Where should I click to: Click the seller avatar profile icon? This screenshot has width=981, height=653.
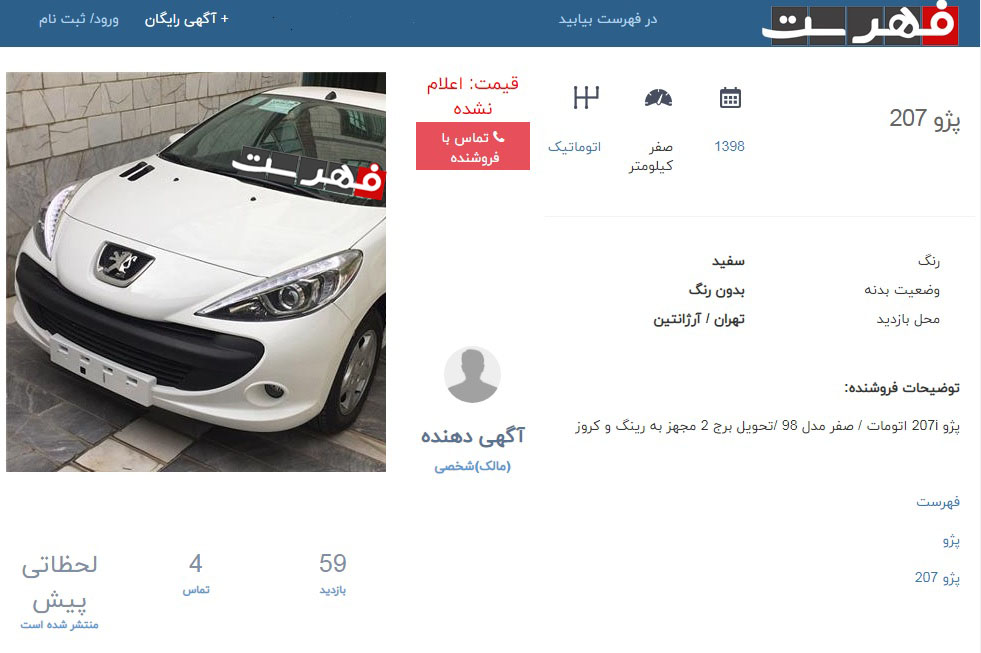pyautogui.click(x=472, y=375)
